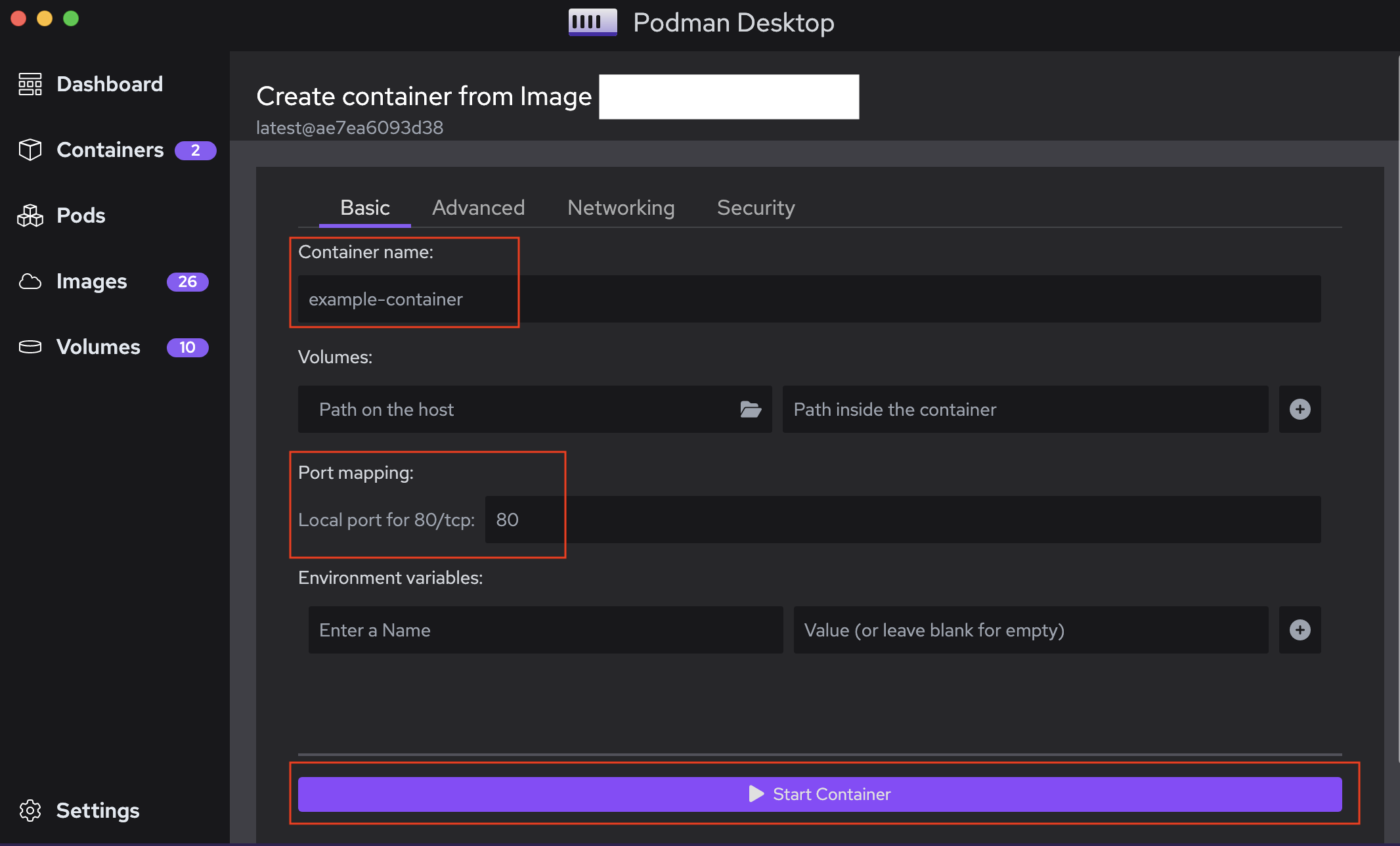Add environment variable with plus icon
The width and height of the screenshot is (1400, 846).
click(x=1300, y=630)
